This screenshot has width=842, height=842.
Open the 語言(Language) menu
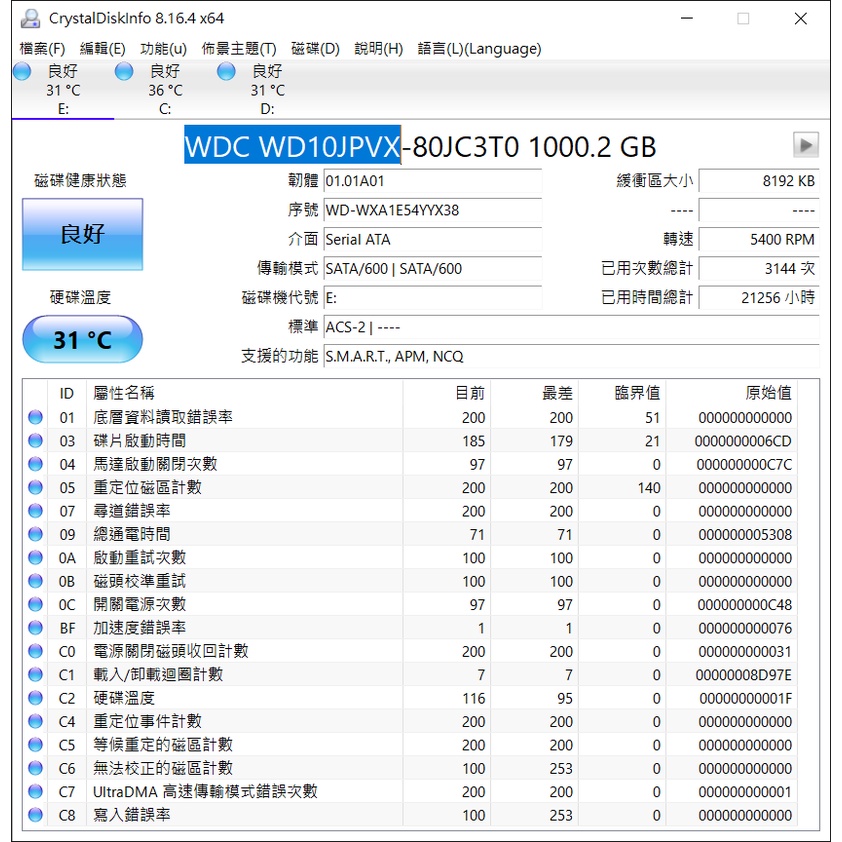click(476, 48)
